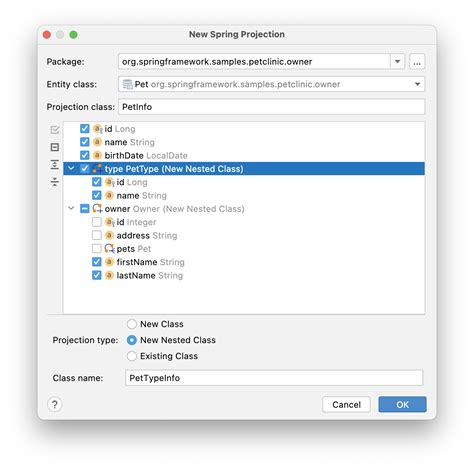Collapse the type PetType node
Viewport: 474px width, 469px height.
tap(71, 168)
